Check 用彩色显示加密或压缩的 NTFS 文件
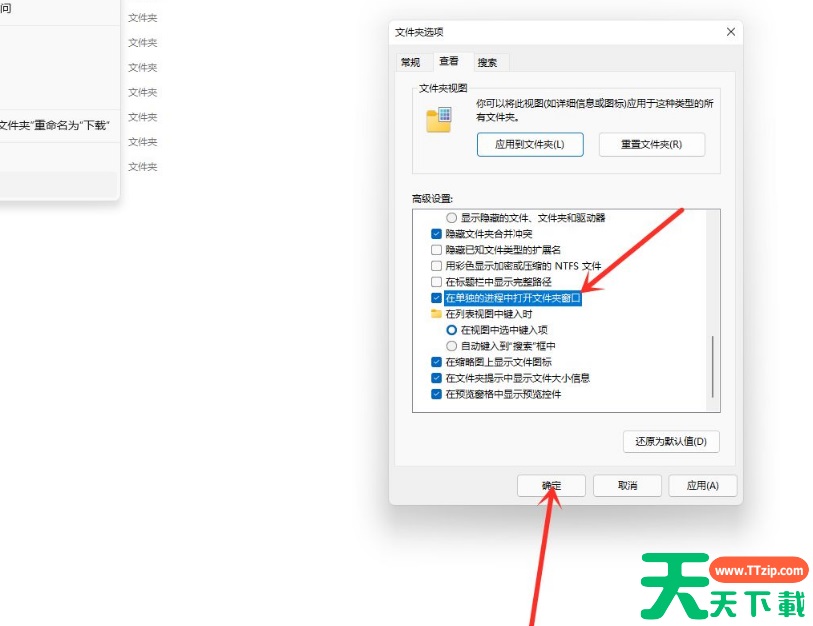Viewport: 813px width, 626px height. tap(436, 266)
